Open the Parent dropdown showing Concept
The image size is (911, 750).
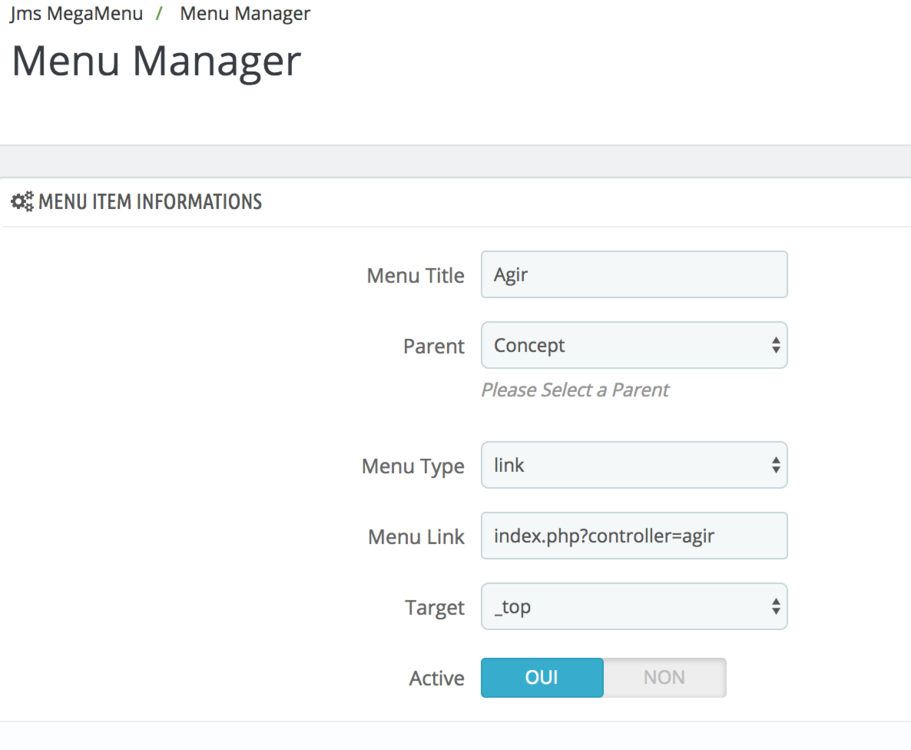tap(634, 345)
